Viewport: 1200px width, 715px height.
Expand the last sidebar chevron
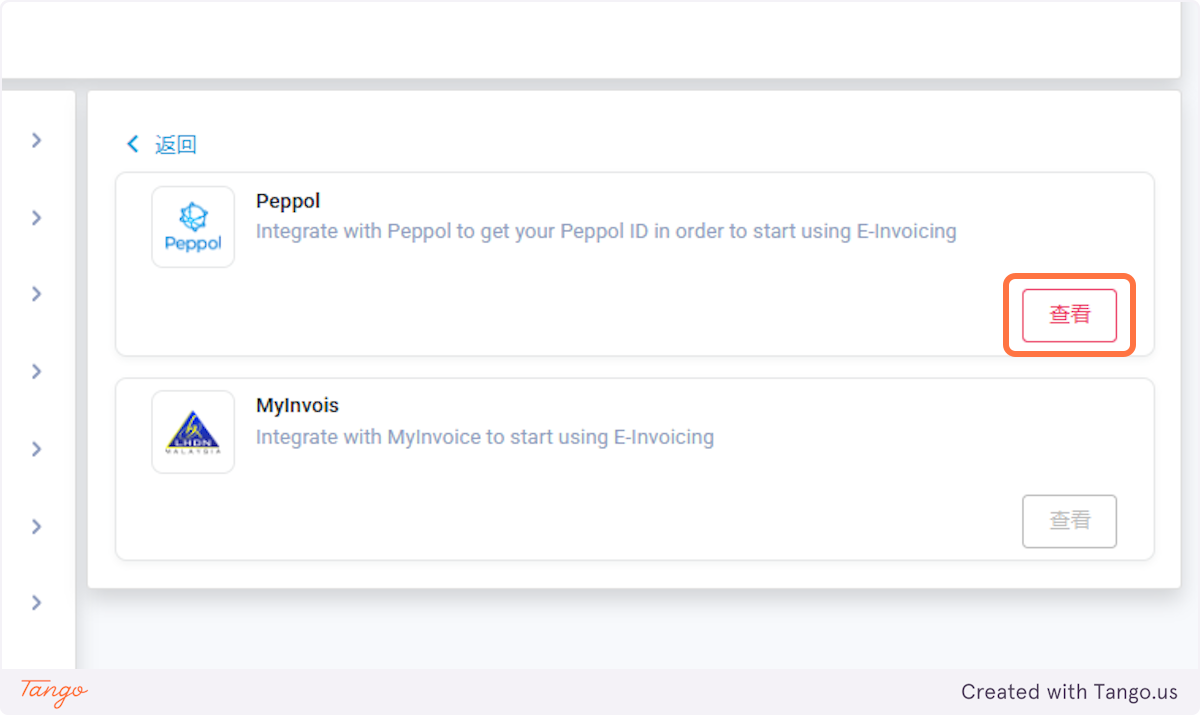pos(37,602)
